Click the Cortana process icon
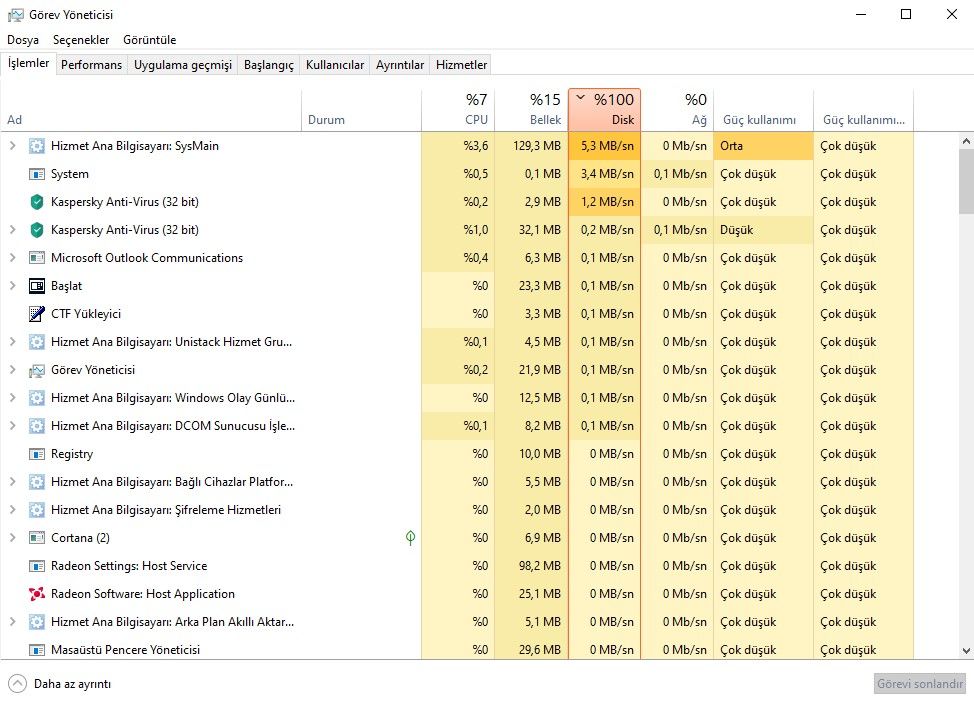The image size is (974, 707). tap(37, 538)
